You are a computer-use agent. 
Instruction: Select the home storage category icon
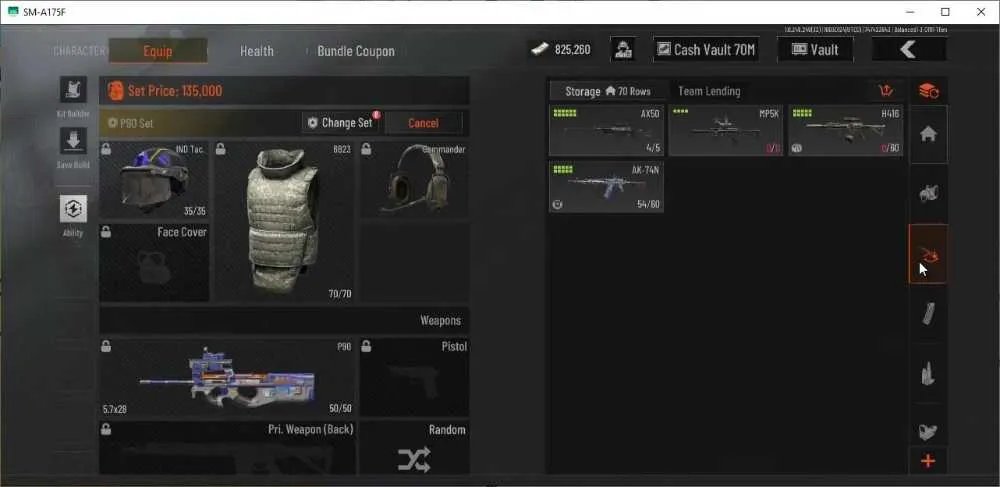pos(928,134)
